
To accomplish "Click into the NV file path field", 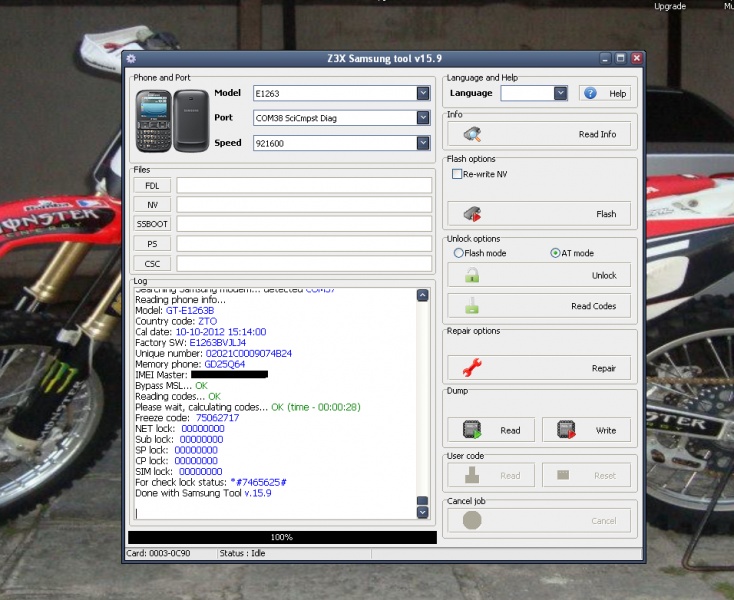I will (304, 205).
